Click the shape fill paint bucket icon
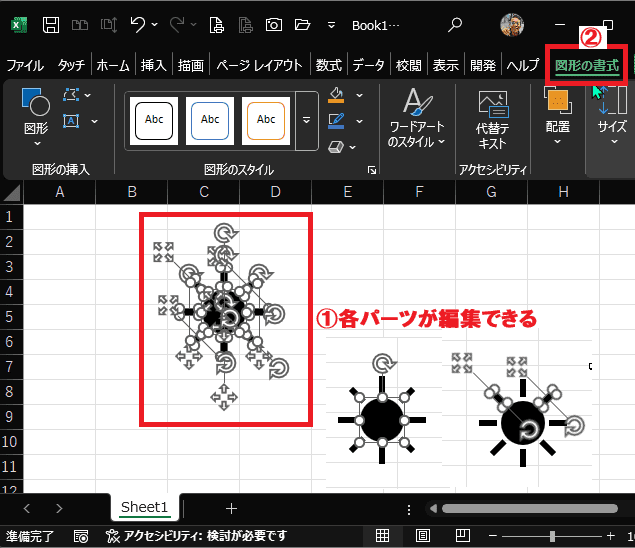Screen dimensions: 635x548 (336, 95)
